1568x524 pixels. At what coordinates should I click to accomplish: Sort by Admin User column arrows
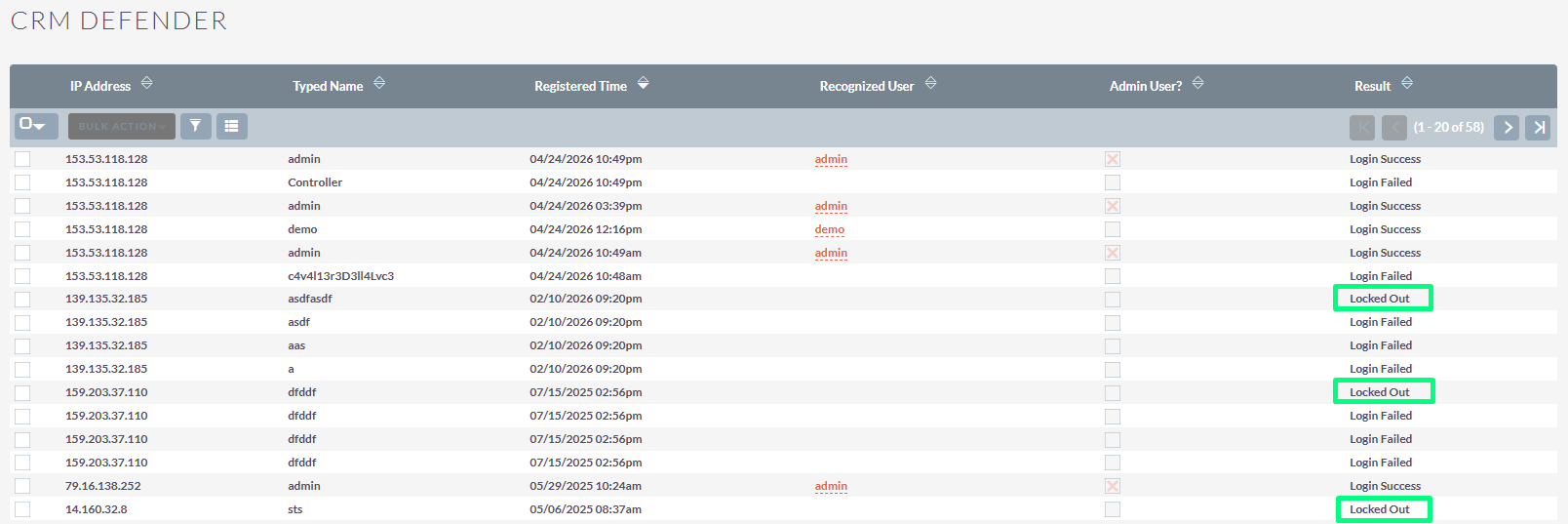pos(1197,84)
